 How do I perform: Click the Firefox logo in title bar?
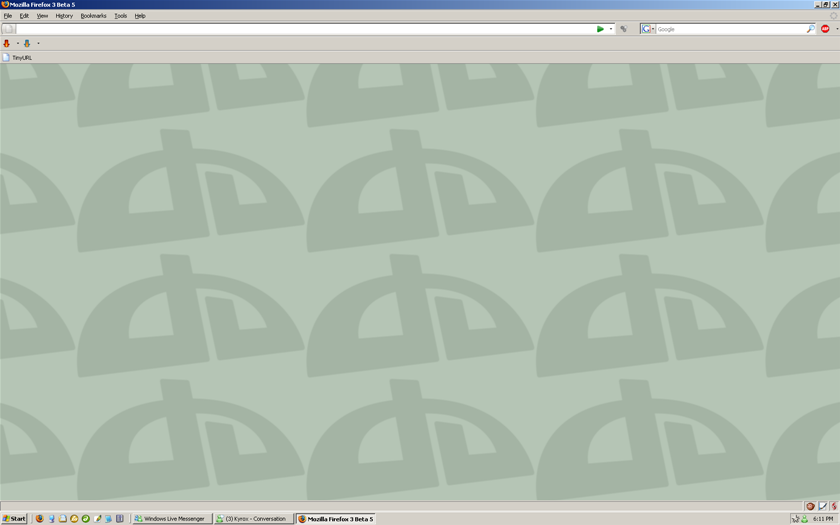pyautogui.click(x=5, y=4)
